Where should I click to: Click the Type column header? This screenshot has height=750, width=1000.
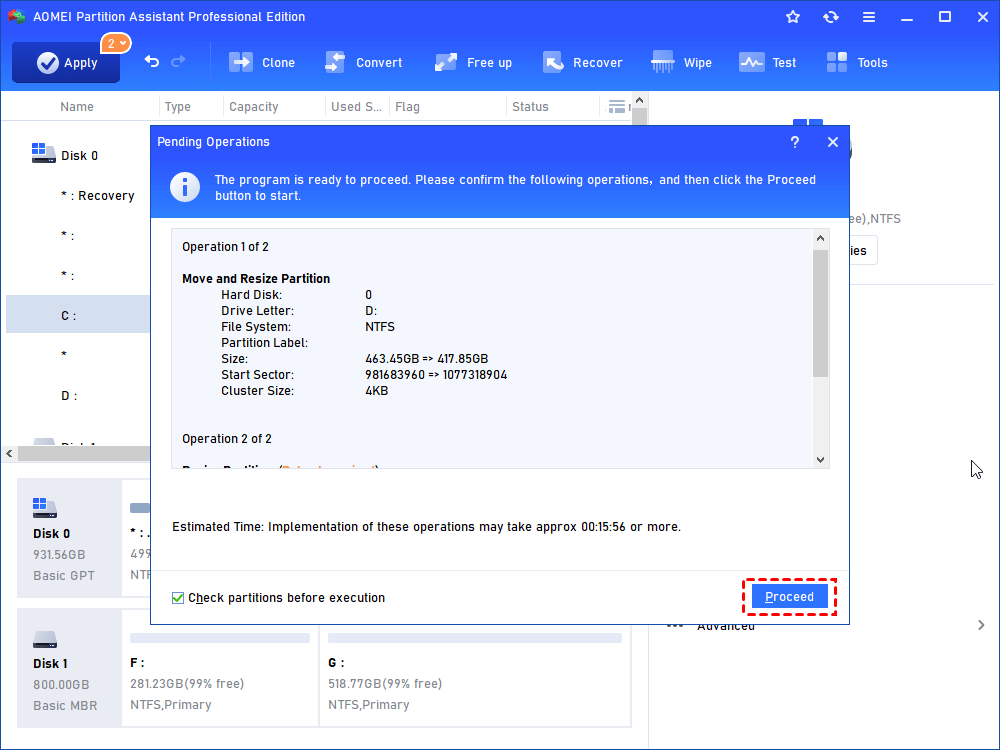177,107
